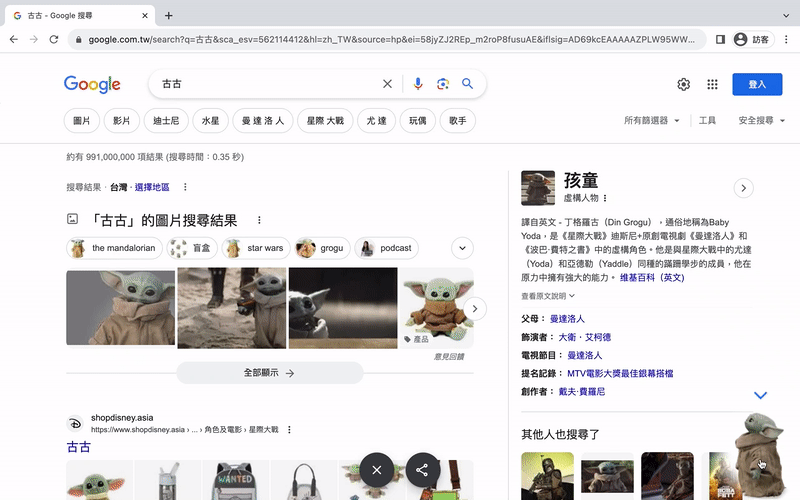Click the 登入 sign-in button

pos(757,84)
